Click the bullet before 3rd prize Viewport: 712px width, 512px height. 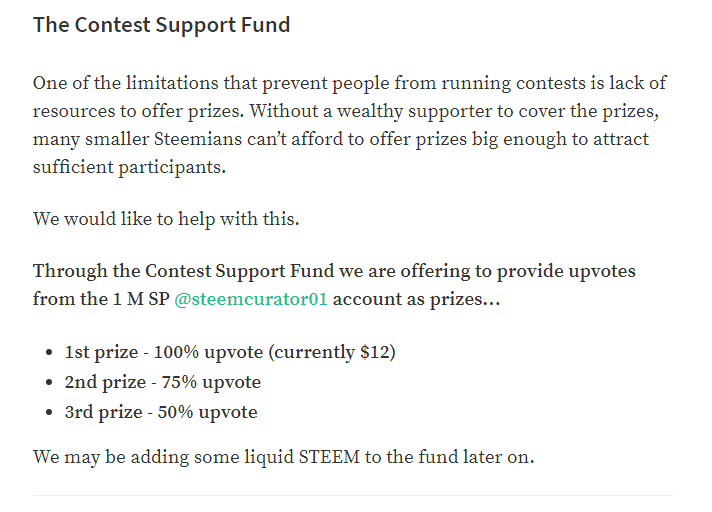click(49, 413)
